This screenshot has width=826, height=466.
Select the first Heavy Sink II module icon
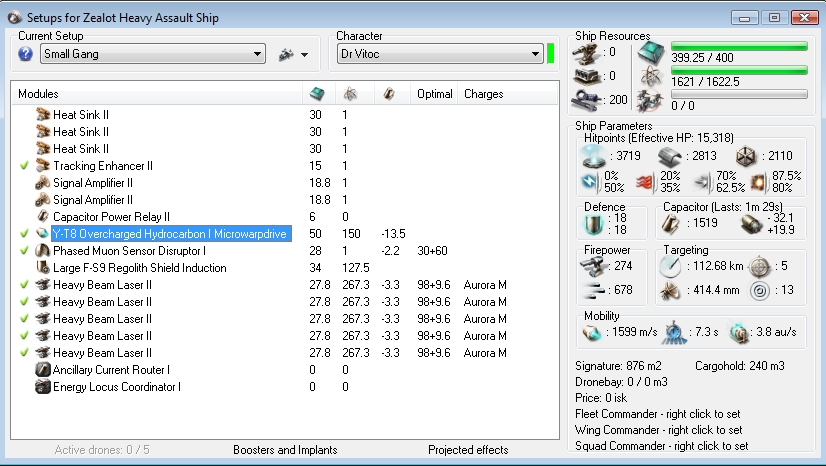pos(43,114)
